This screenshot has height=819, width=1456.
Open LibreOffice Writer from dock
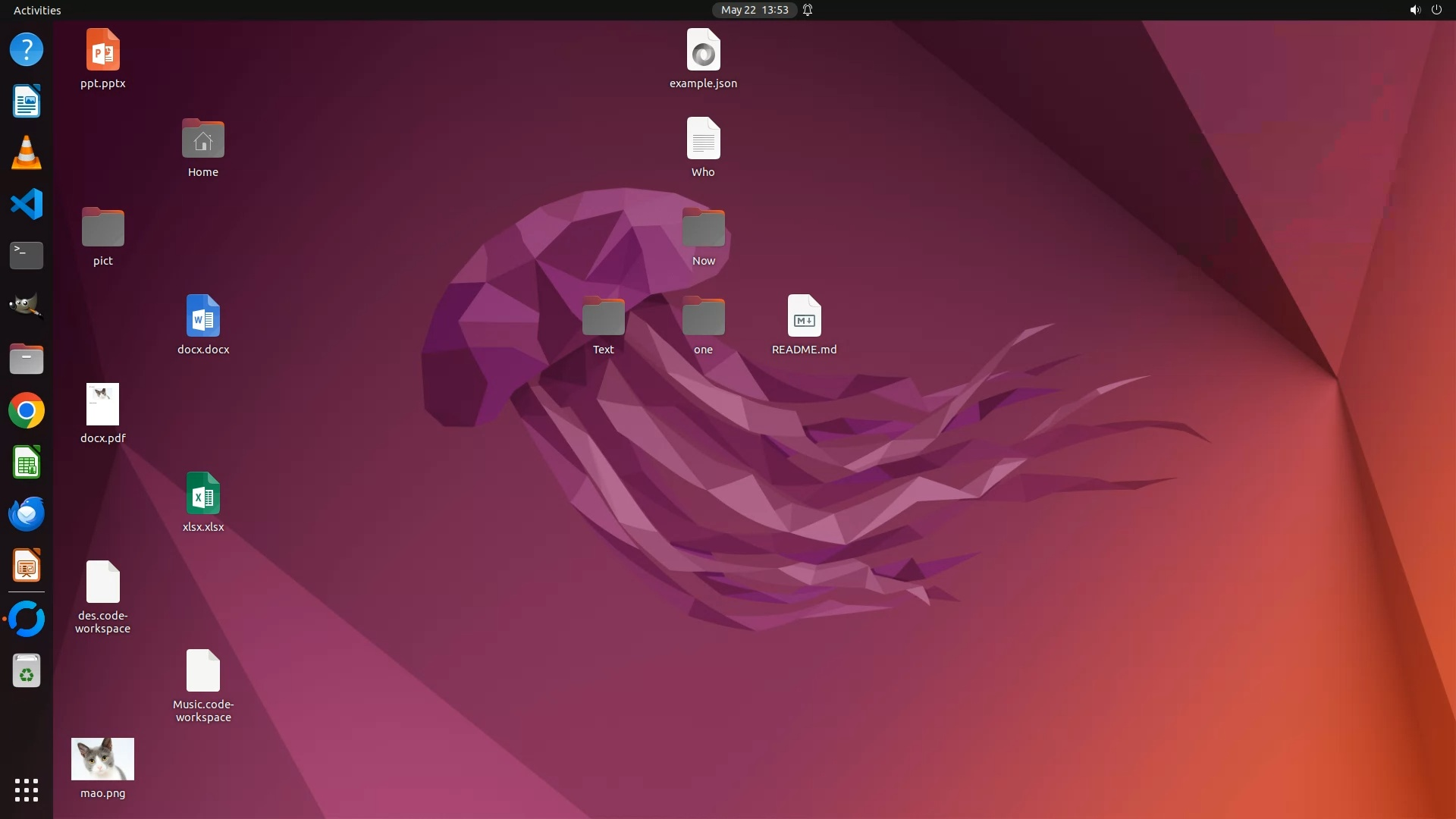[27, 101]
